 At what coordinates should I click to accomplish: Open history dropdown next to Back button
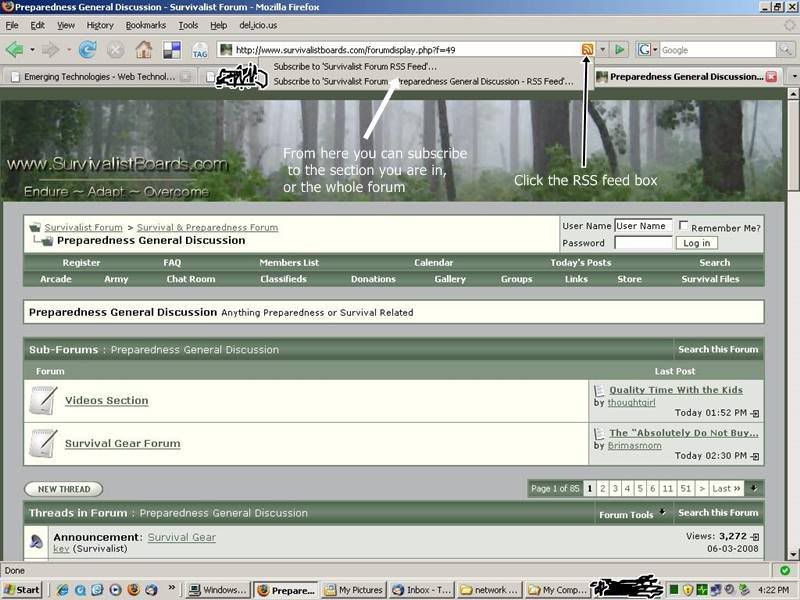33,50
